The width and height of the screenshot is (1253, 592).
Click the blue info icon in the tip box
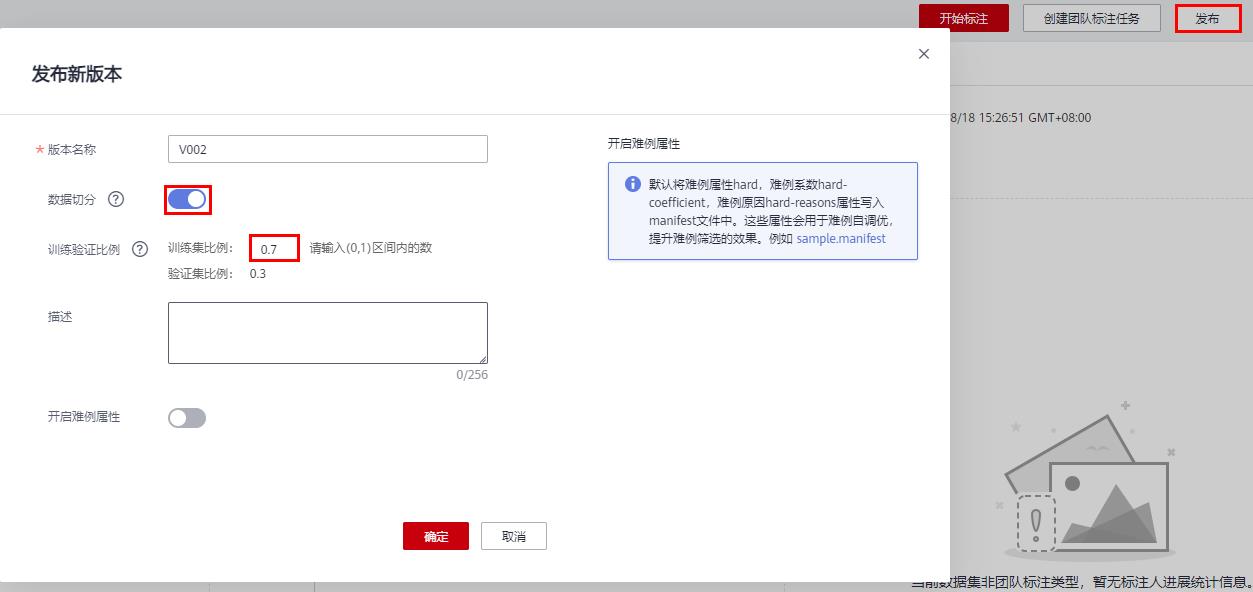point(632,184)
